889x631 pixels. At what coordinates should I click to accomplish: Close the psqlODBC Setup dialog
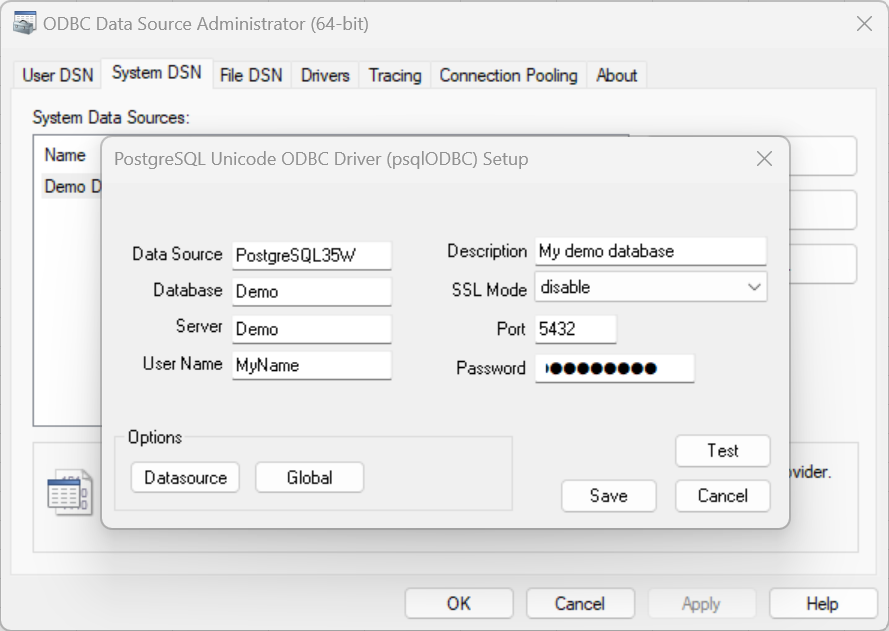[764, 159]
